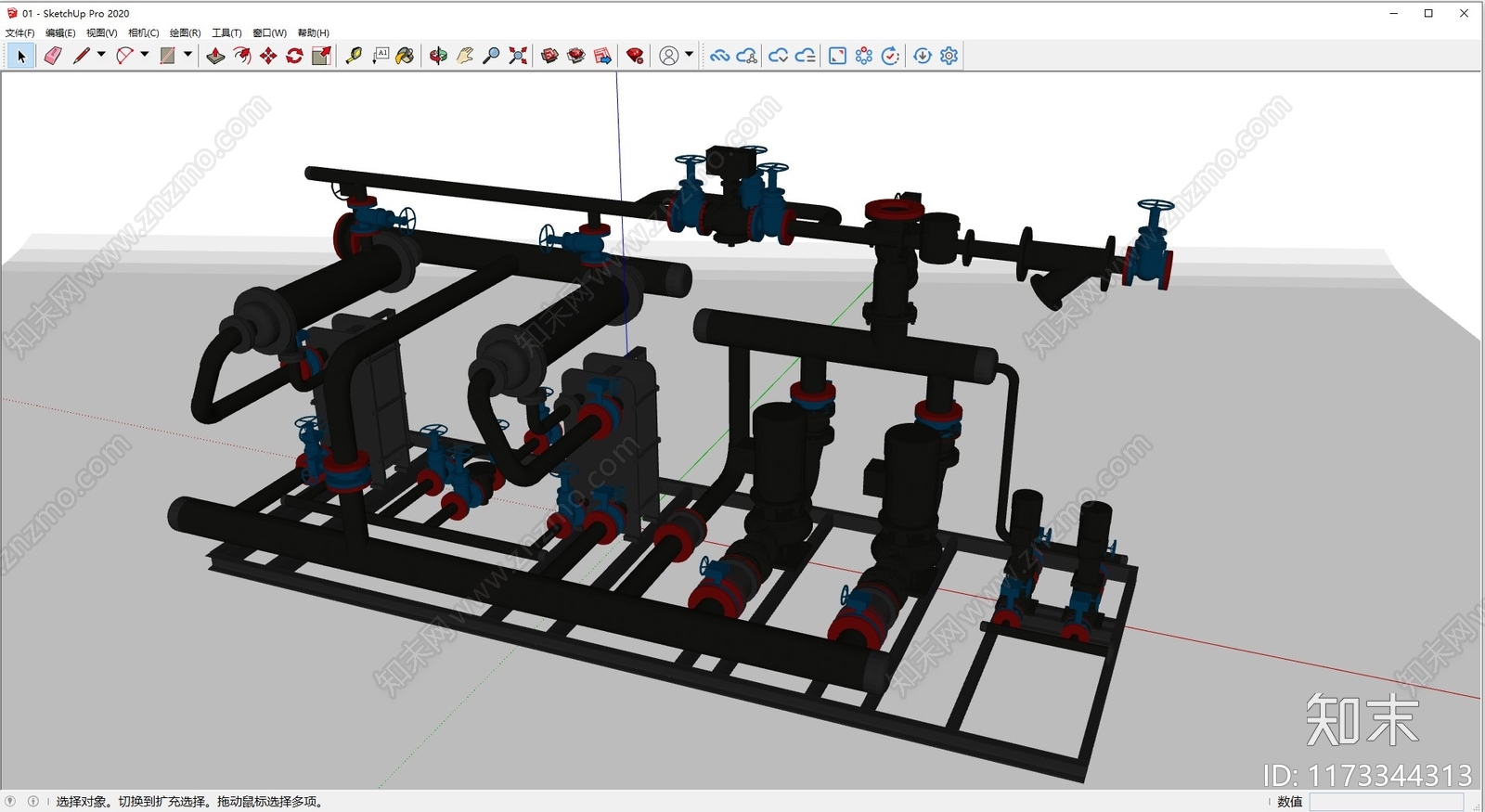Open the Line tool dropdown arrow
The width and height of the screenshot is (1485, 812).
click(101, 55)
